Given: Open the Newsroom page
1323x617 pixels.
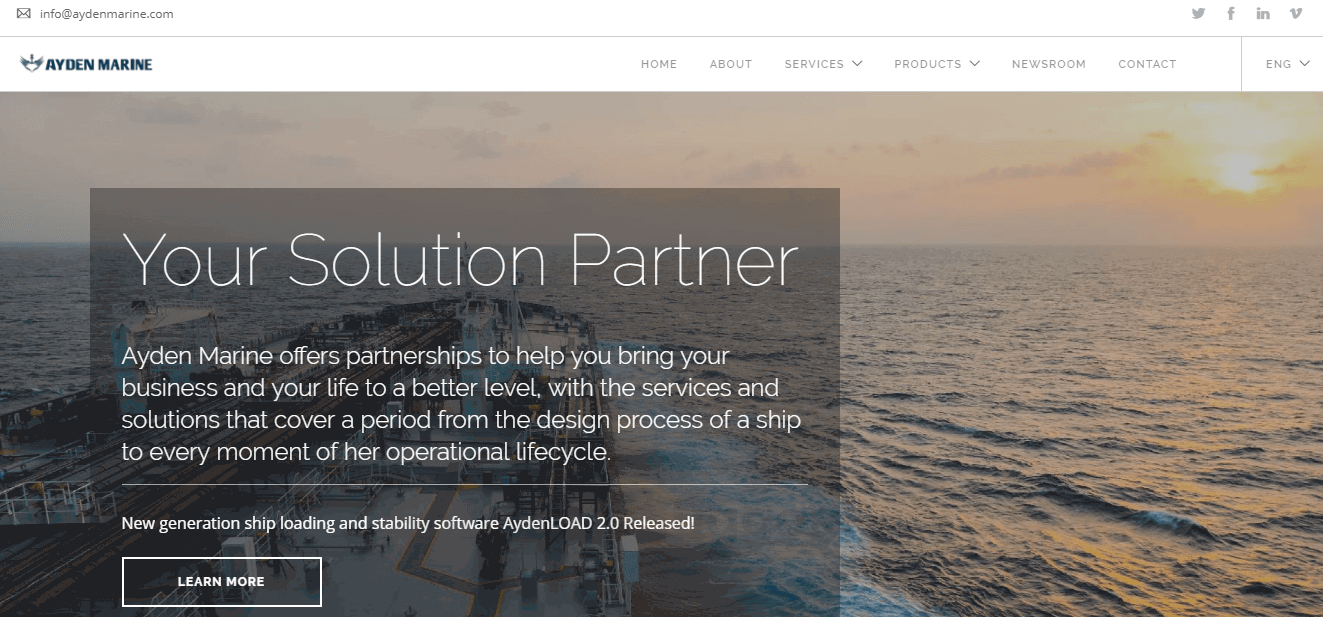Looking at the screenshot, I should [1048, 64].
